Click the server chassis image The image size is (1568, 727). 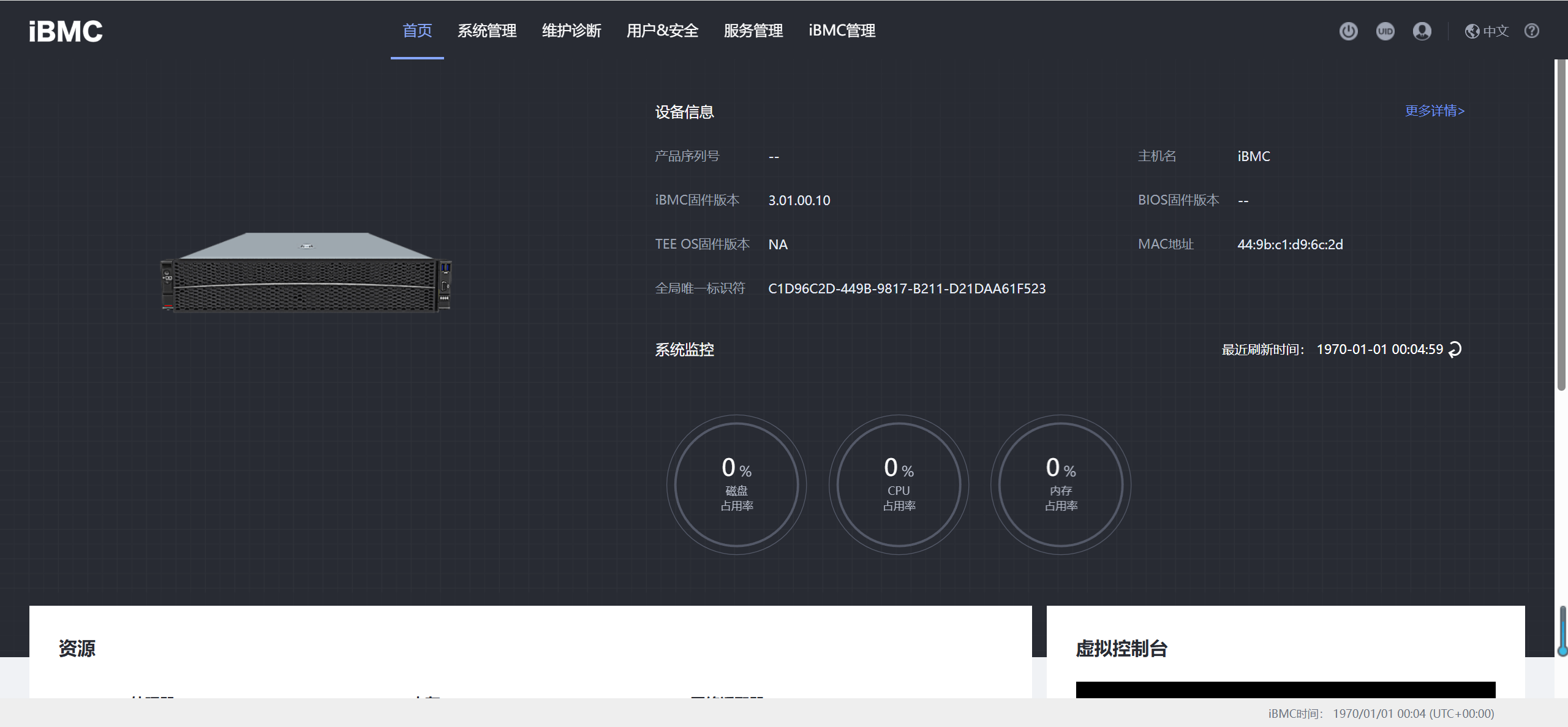tap(306, 273)
